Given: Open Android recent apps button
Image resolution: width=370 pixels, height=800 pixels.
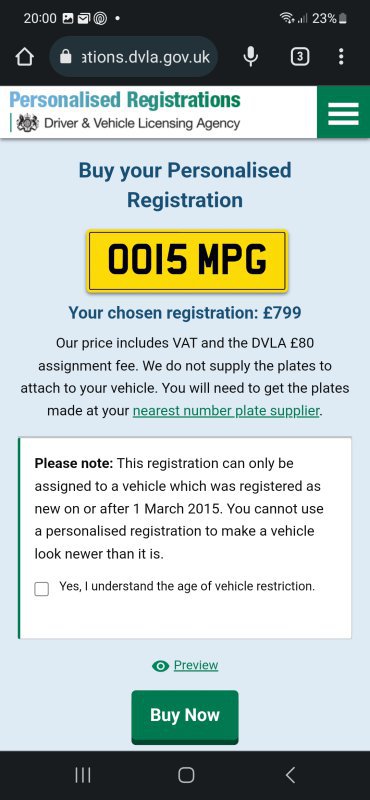Looking at the screenshot, I should point(83,775).
